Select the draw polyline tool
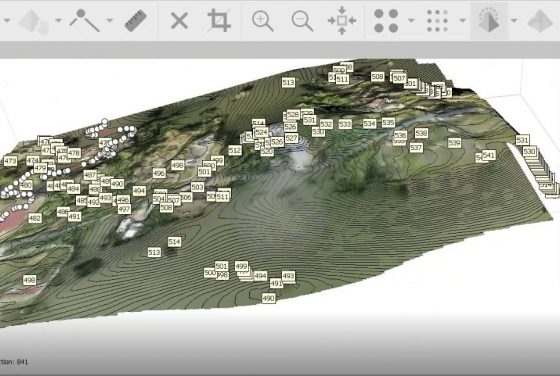This screenshot has width=560, height=376. click(84, 20)
